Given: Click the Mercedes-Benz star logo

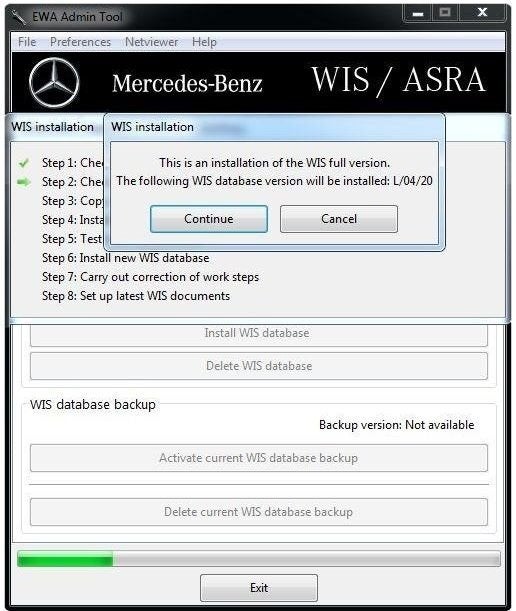Looking at the screenshot, I should click(54, 83).
